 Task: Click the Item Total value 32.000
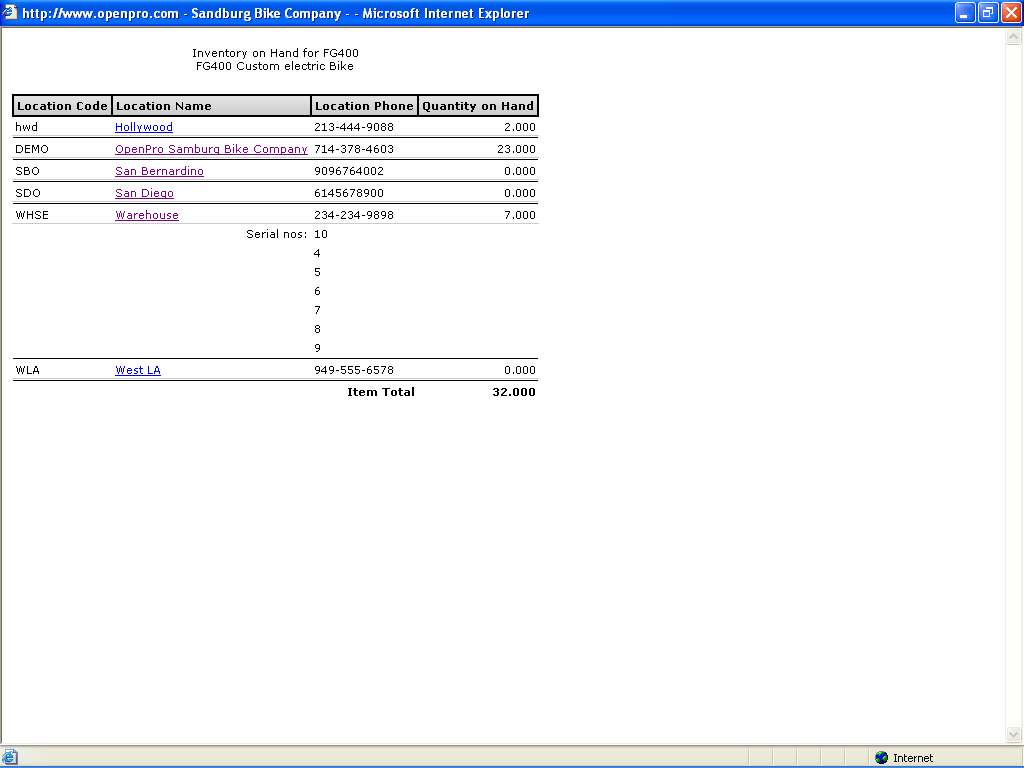click(514, 392)
